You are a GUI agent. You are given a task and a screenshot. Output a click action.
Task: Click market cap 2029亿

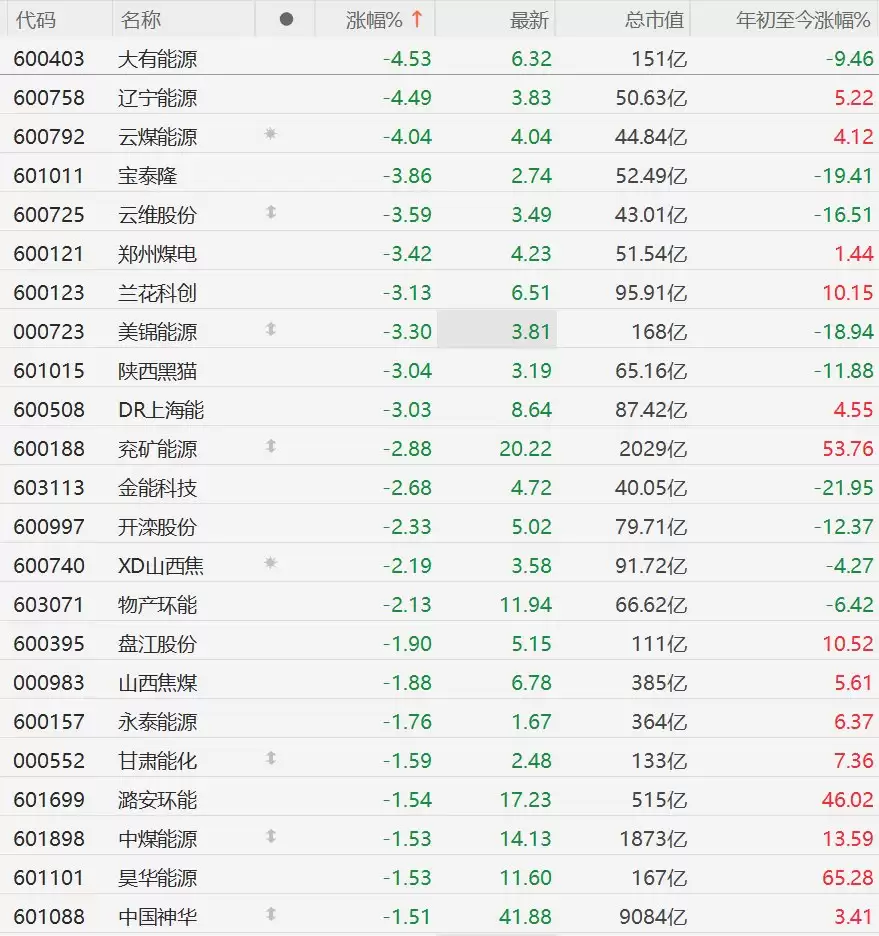click(653, 449)
